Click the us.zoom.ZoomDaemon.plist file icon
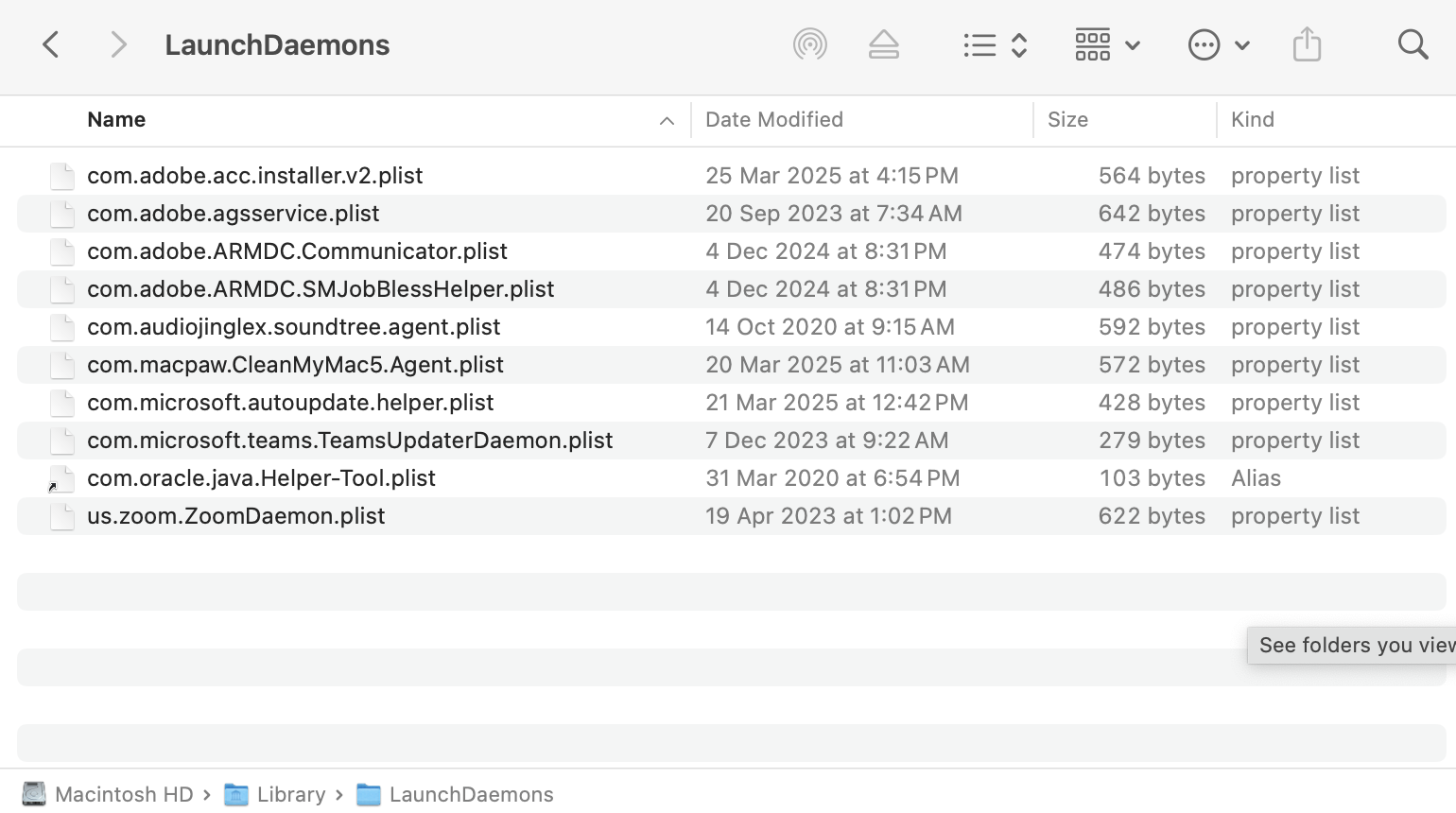Viewport: 1456px width, 813px height. pos(62,516)
